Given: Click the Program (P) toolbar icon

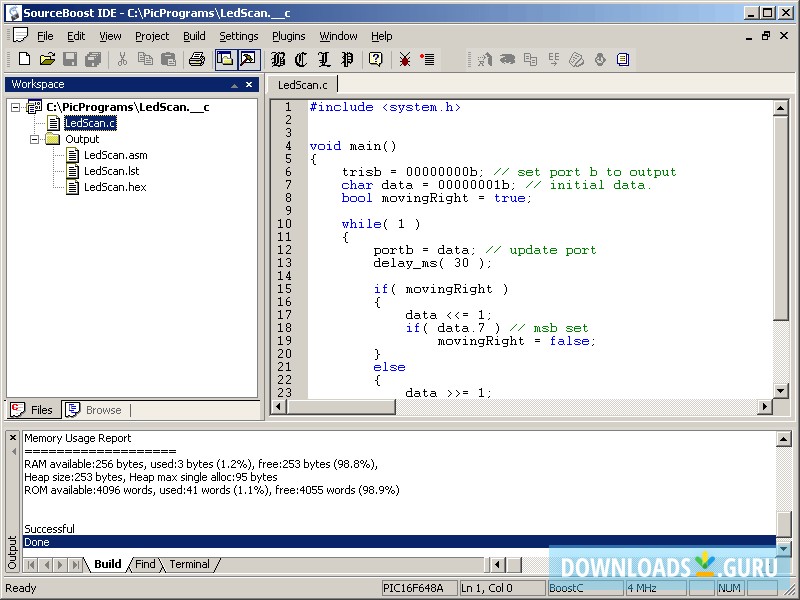Looking at the screenshot, I should 348,59.
